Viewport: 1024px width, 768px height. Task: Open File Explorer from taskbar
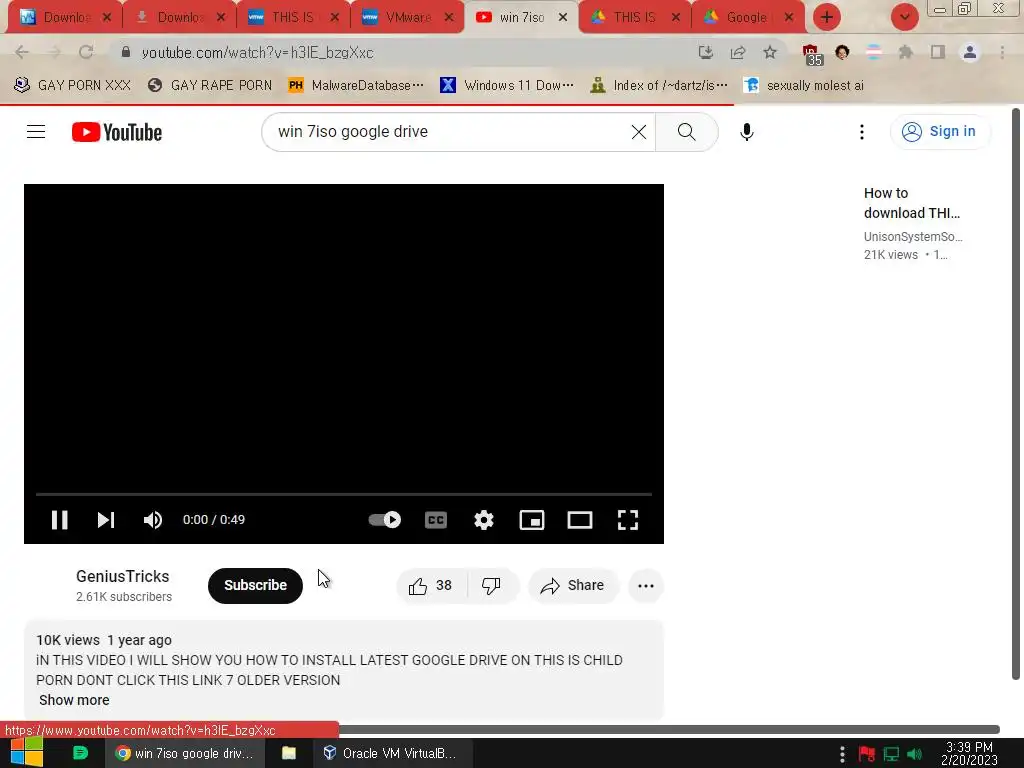click(289, 753)
